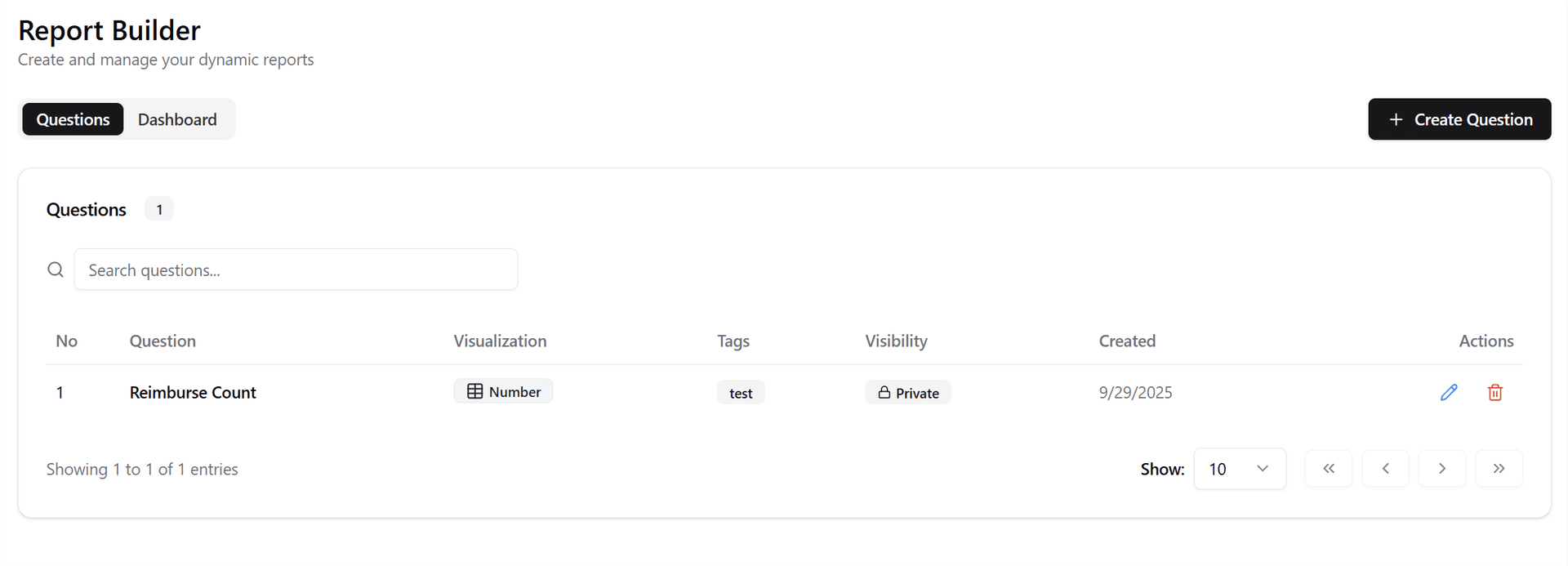Click the Visualization column header
The height and width of the screenshot is (566, 1568).
500,341
